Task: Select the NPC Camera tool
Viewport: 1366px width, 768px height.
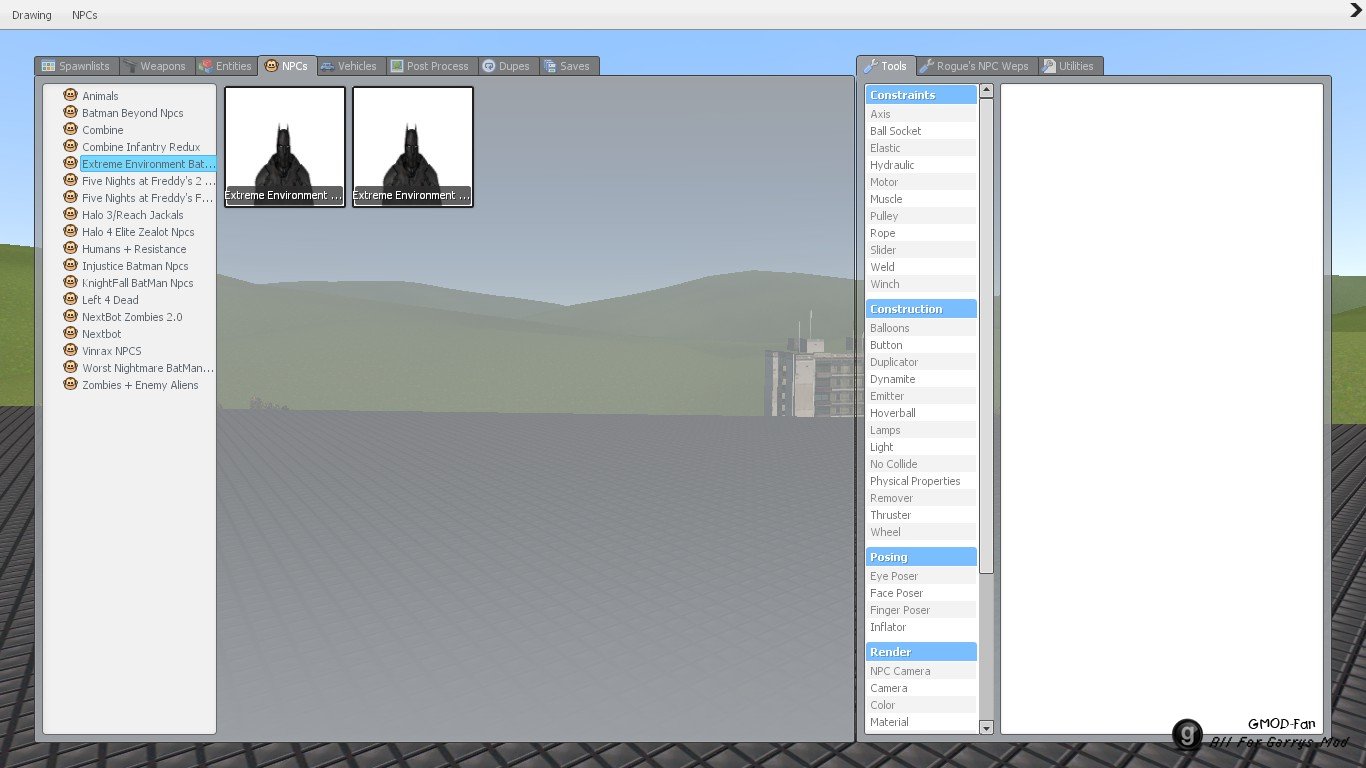Action: click(921, 671)
